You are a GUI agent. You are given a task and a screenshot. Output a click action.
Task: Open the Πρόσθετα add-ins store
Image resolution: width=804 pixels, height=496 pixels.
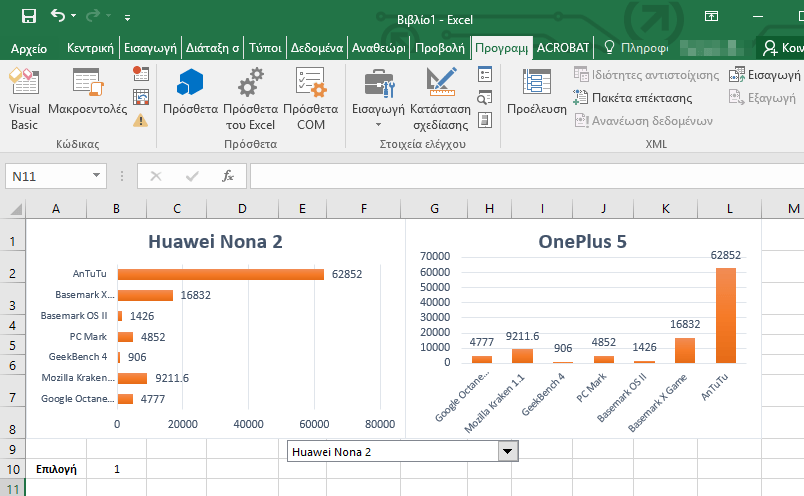(x=190, y=91)
